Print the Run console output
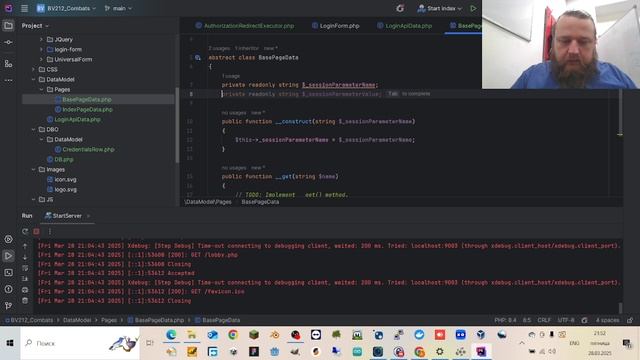This screenshot has width=640, height=360. pyautogui.click(x=25, y=290)
